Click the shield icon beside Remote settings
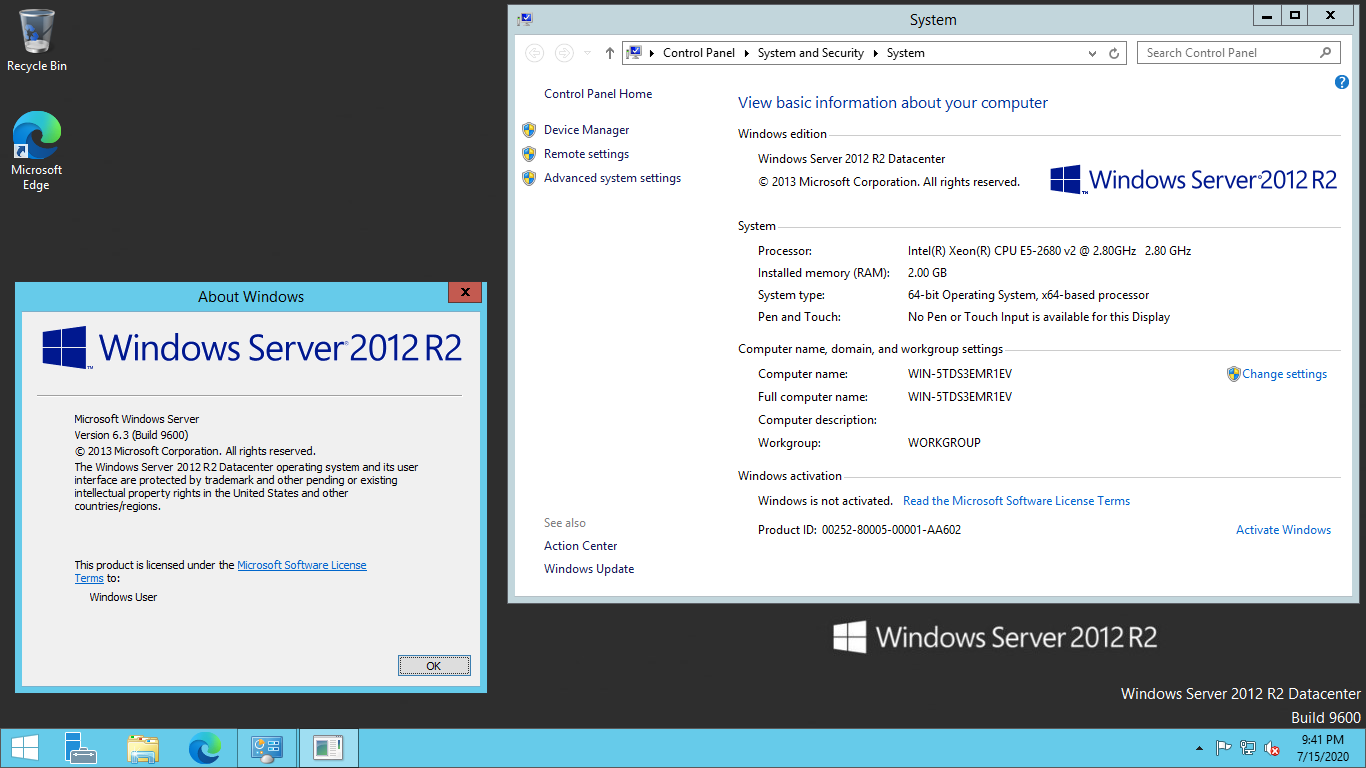Viewport: 1366px width, 768px height. point(529,154)
